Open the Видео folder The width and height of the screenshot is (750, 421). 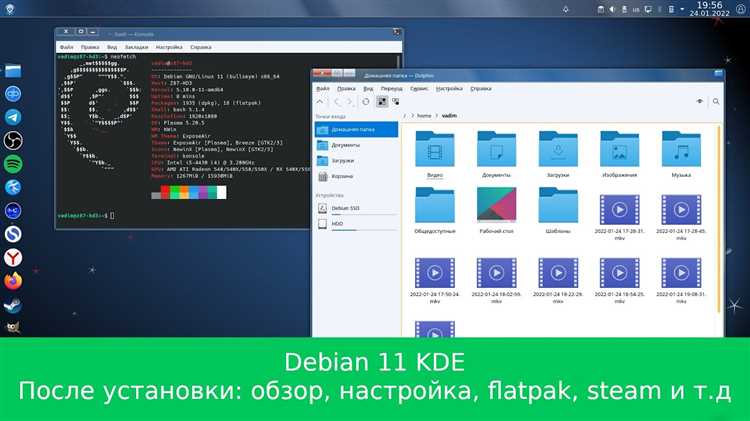(x=435, y=154)
